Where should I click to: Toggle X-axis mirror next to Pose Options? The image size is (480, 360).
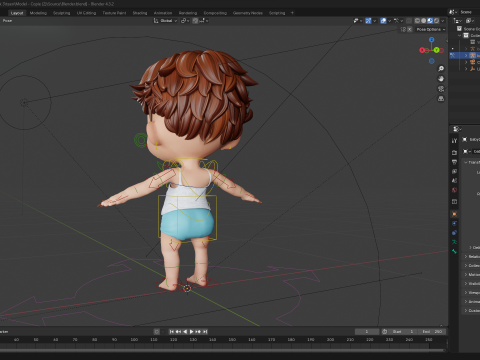pyautogui.click(x=410, y=29)
